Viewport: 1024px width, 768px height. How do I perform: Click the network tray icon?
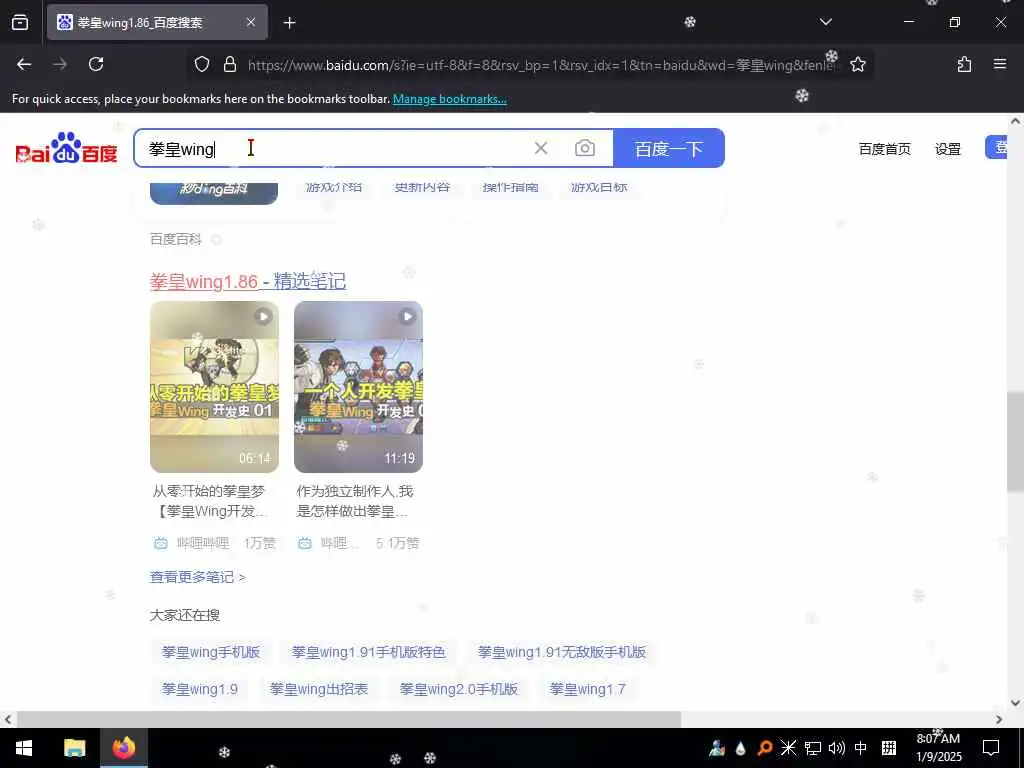click(812, 748)
